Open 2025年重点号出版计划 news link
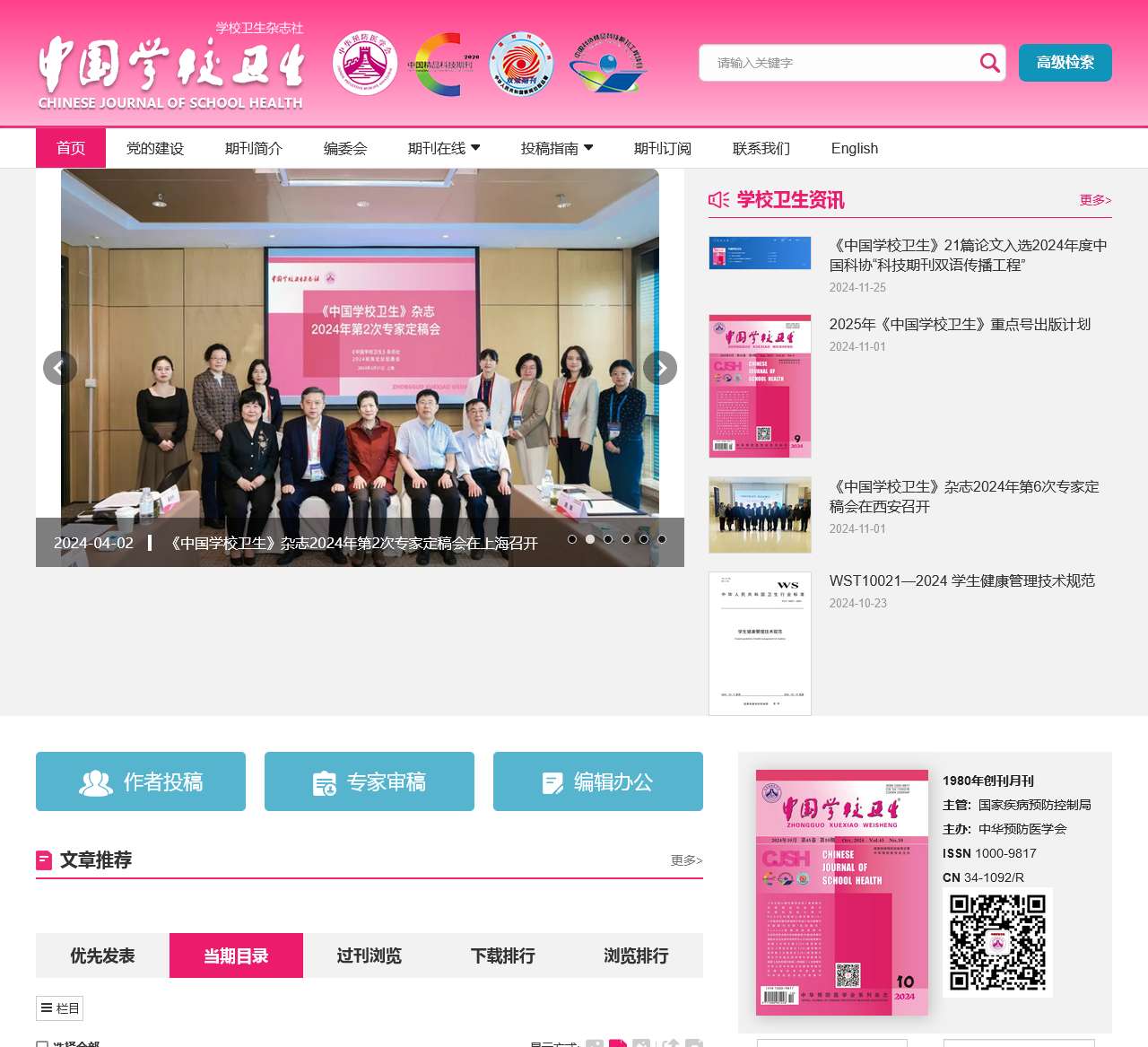Viewport: 1148px width, 1047px height. tap(960, 324)
